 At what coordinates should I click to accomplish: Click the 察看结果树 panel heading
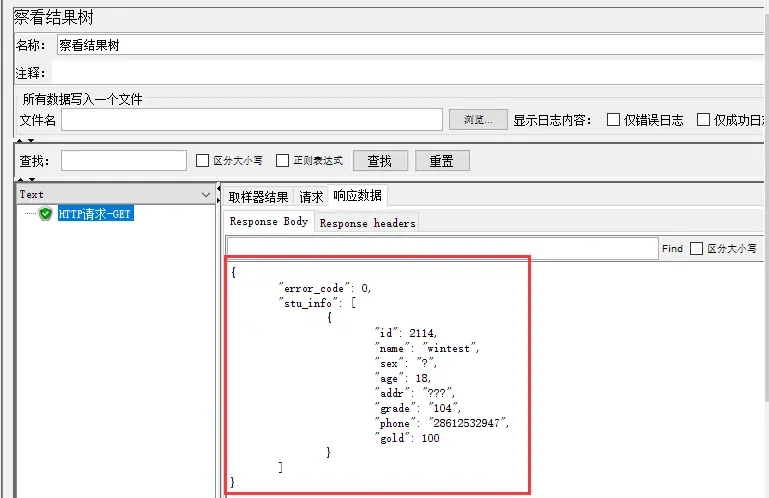coord(53,18)
